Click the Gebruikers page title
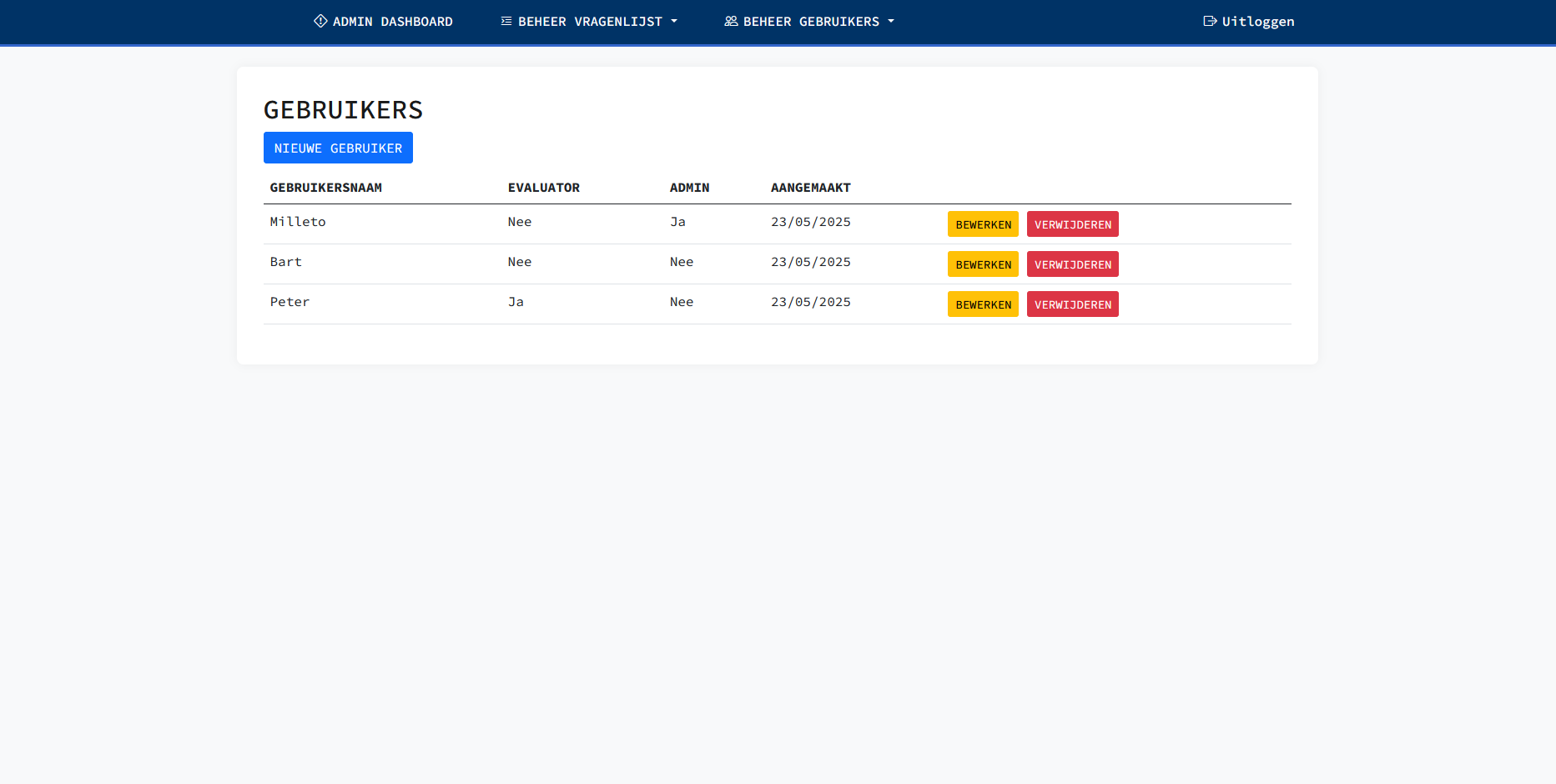The width and height of the screenshot is (1556, 784). (x=343, y=109)
